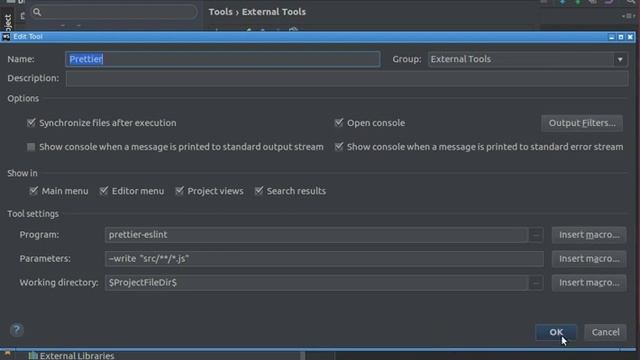
Task: Click Insert macro for the Parameters field
Action: (589, 258)
